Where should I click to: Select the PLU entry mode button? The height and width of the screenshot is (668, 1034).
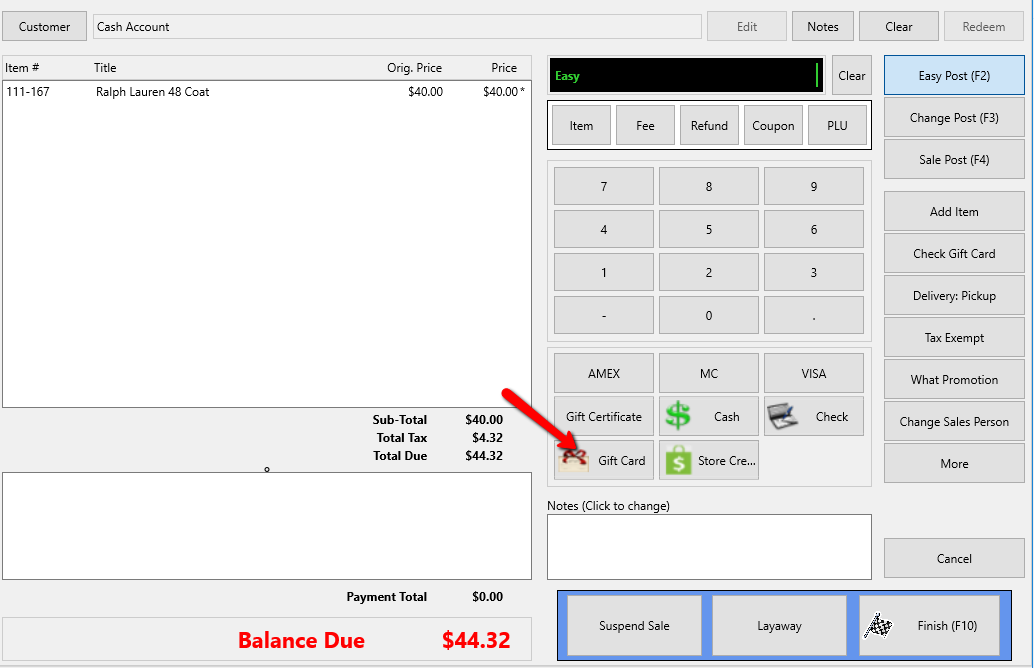(x=837, y=125)
